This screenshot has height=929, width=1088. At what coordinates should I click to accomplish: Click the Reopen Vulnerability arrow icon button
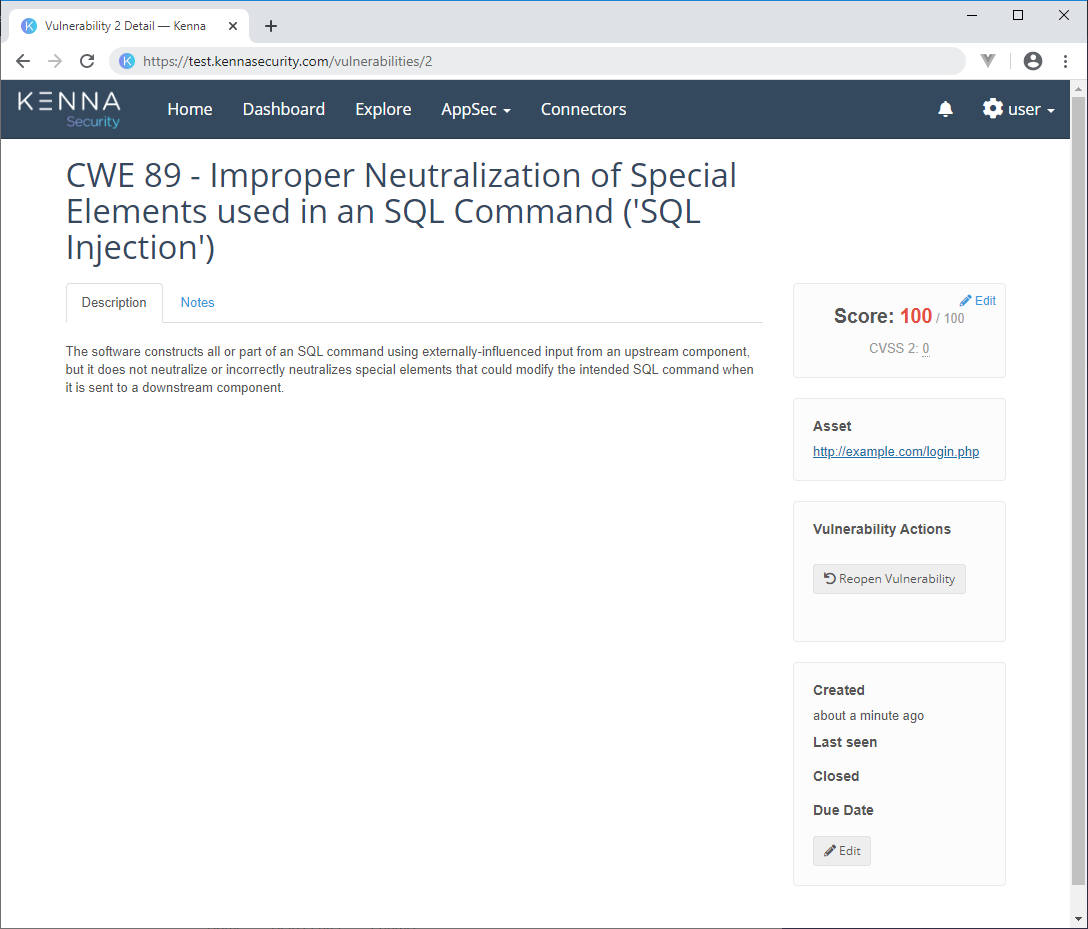828,578
